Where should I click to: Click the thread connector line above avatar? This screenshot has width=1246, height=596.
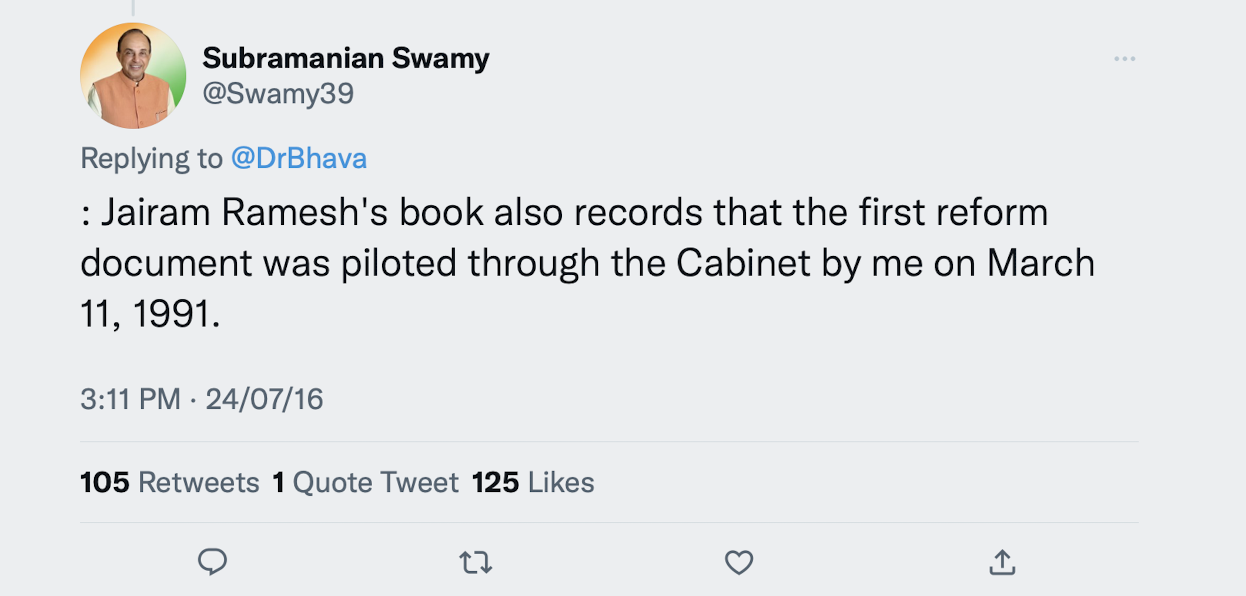[133, 7]
